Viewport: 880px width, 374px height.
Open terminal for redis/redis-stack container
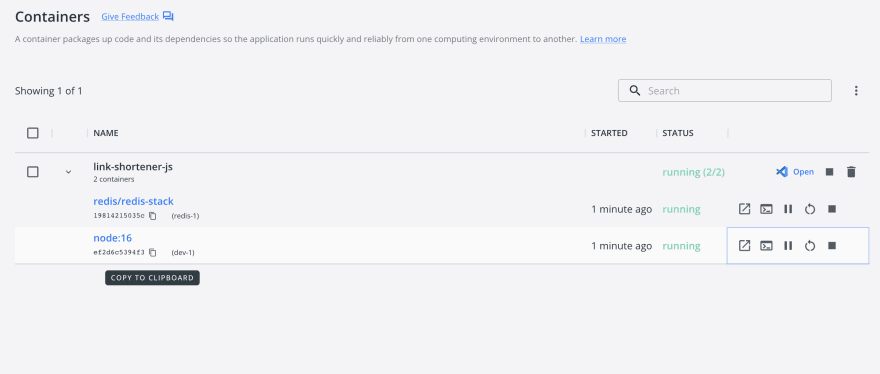766,209
